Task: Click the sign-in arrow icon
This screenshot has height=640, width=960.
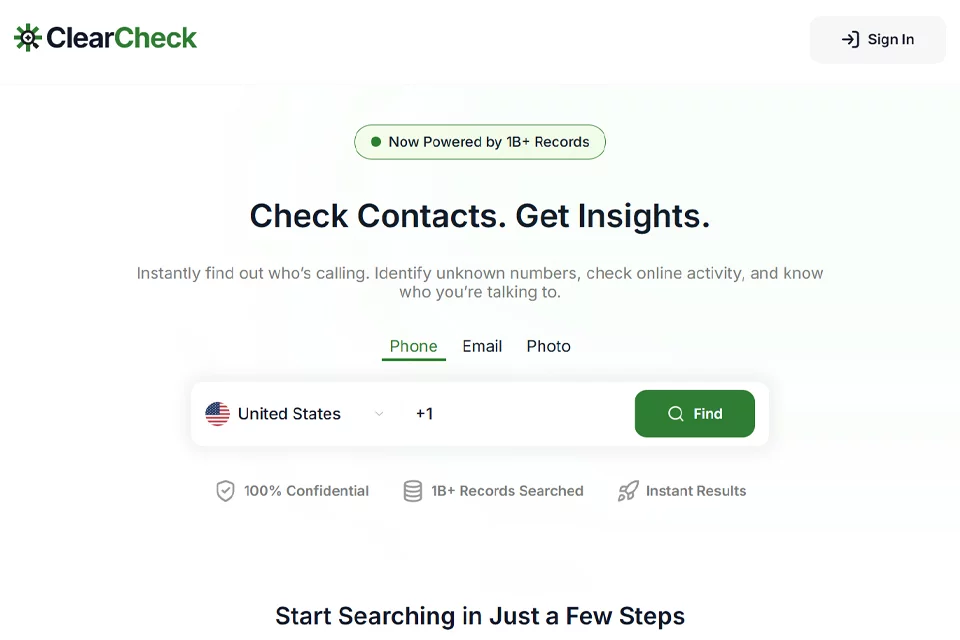Action: point(850,39)
